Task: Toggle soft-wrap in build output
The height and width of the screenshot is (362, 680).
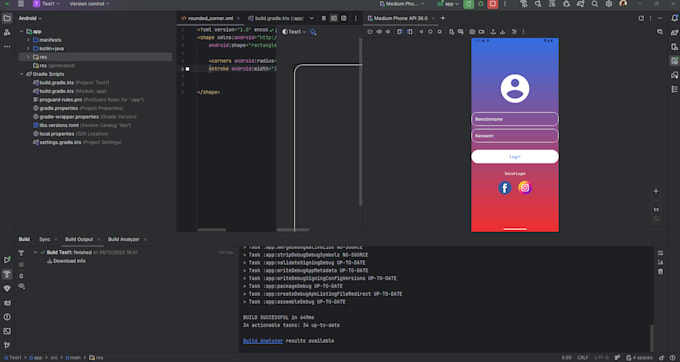Action: click(x=660, y=253)
